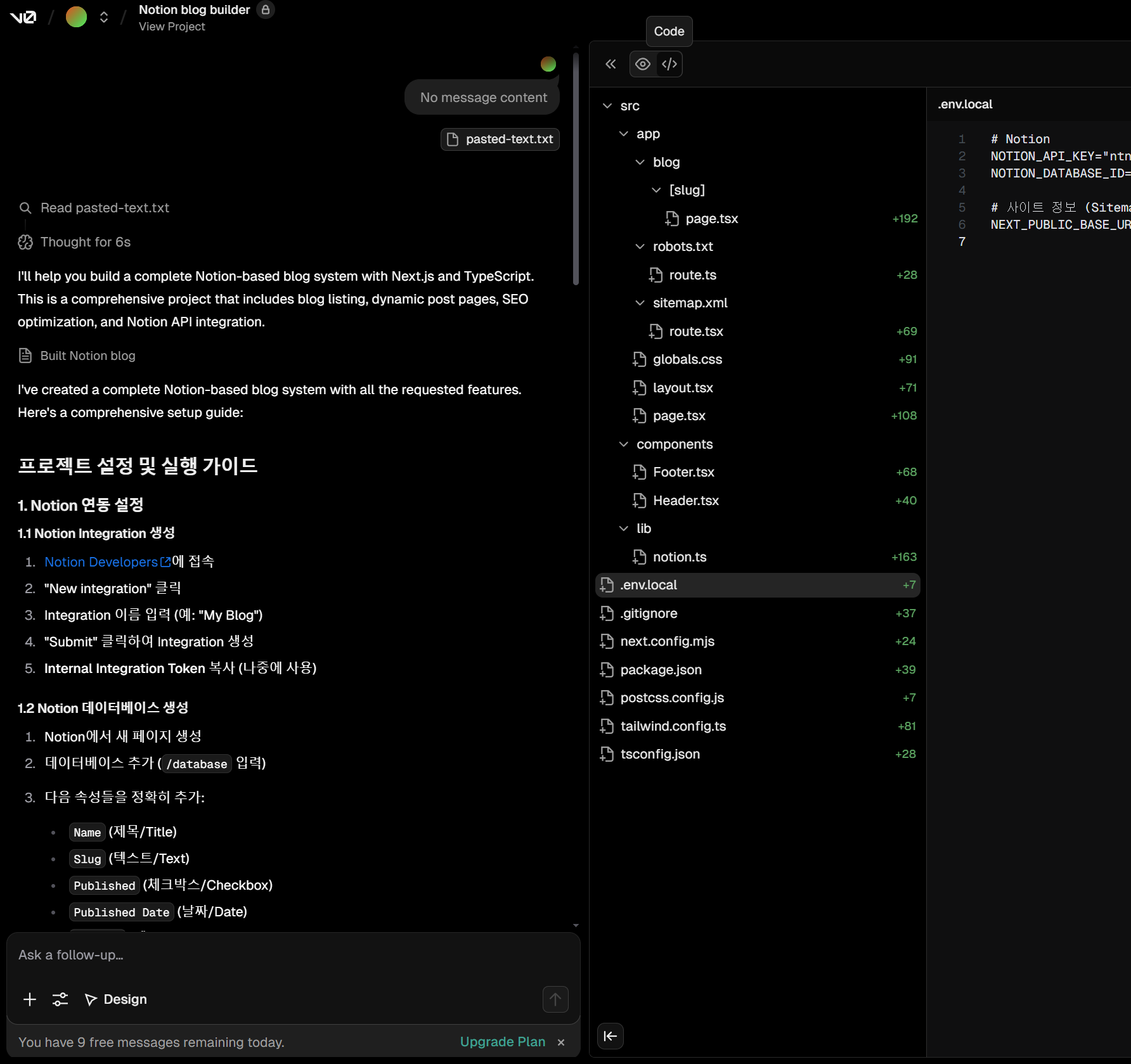Collapse the blog folder
Viewport: 1131px width, 1064px height.
(x=640, y=162)
